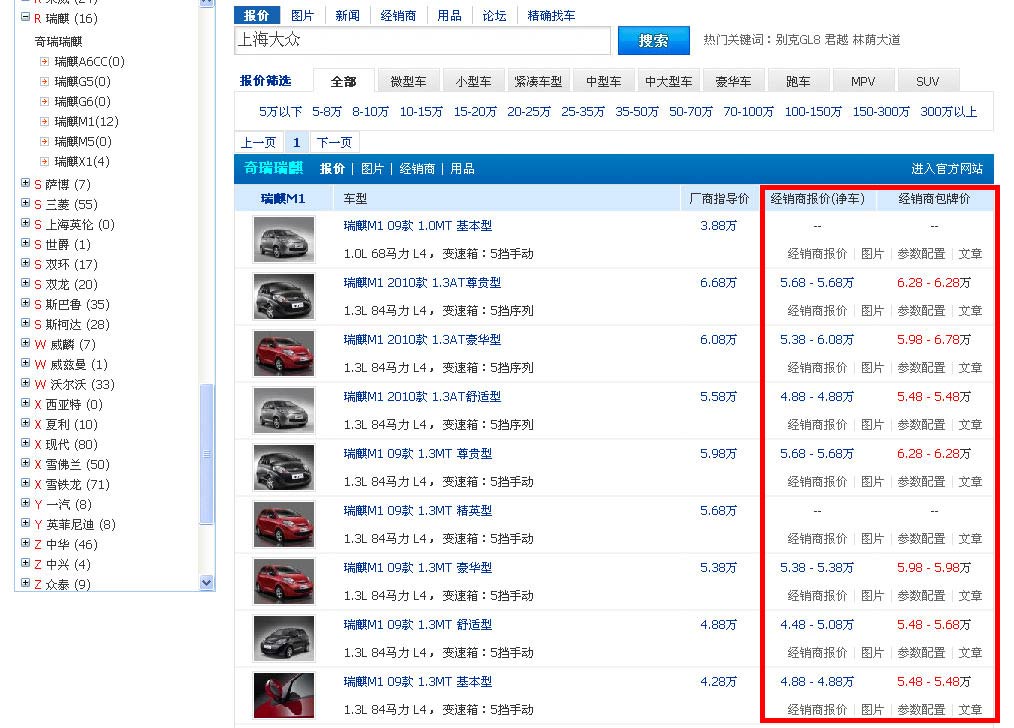This screenshot has height=728, width=1014.
Task: Open 瑞麒M1 2010款 1.3AT尊贵型 model link
Action: tap(422, 283)
